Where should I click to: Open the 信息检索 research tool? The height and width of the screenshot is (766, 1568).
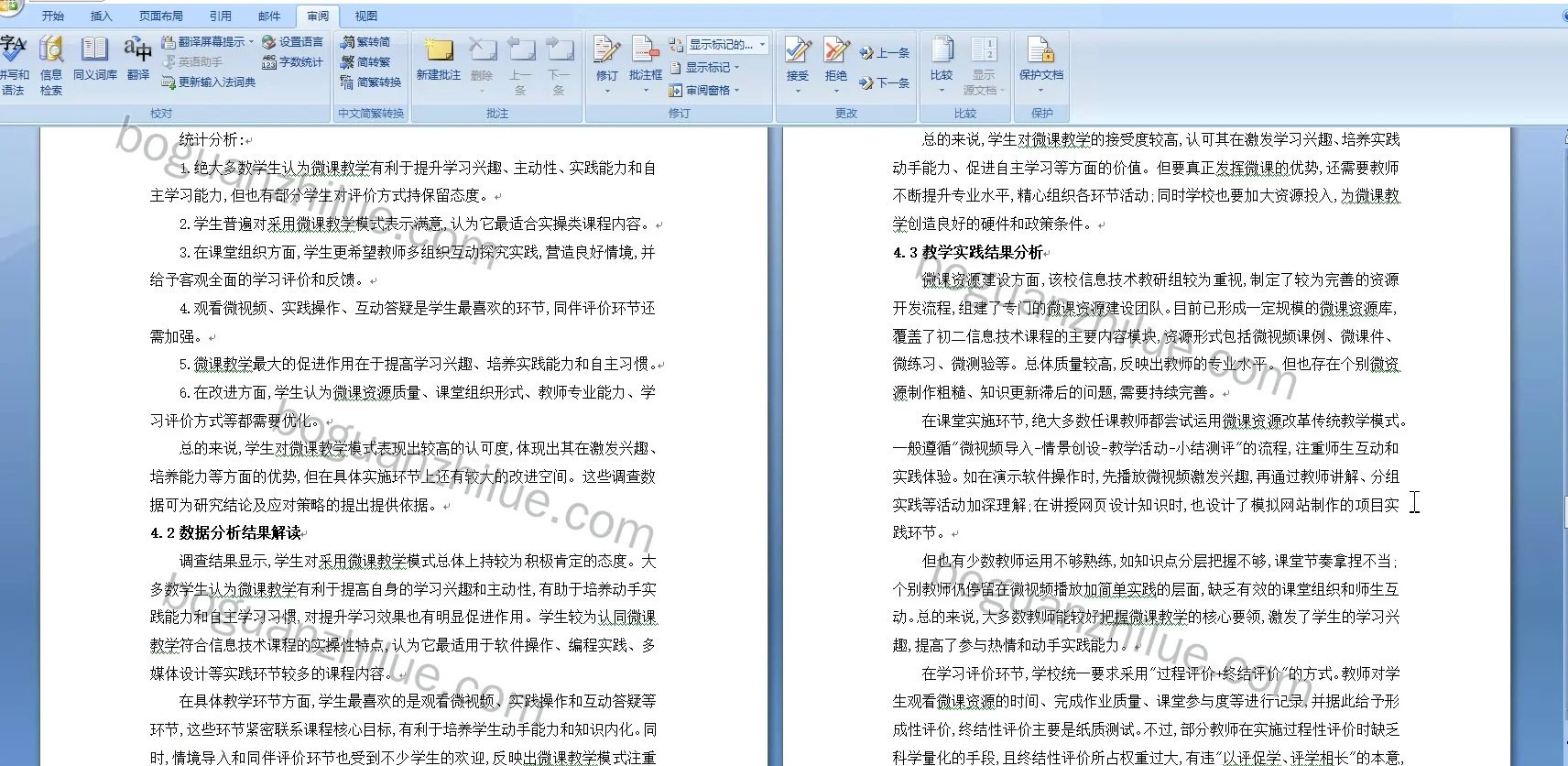[x=51, y=66]
